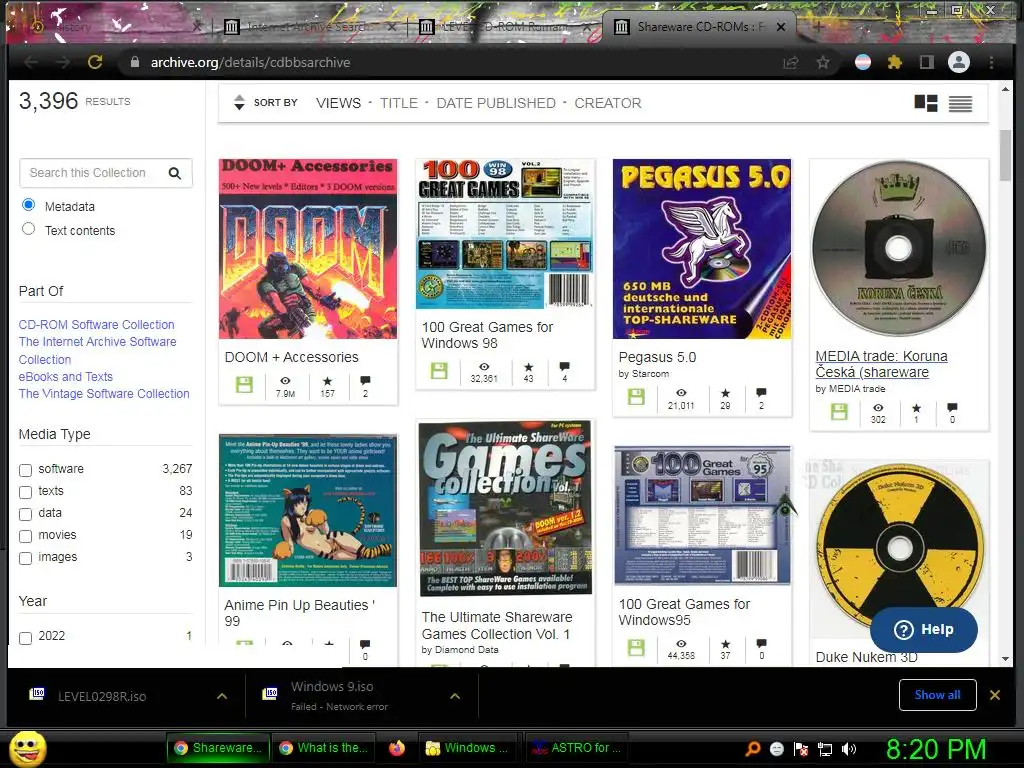Open CD-ROM Software Collection link
This screenshot has height=768, width=1024.
[97, 325]
